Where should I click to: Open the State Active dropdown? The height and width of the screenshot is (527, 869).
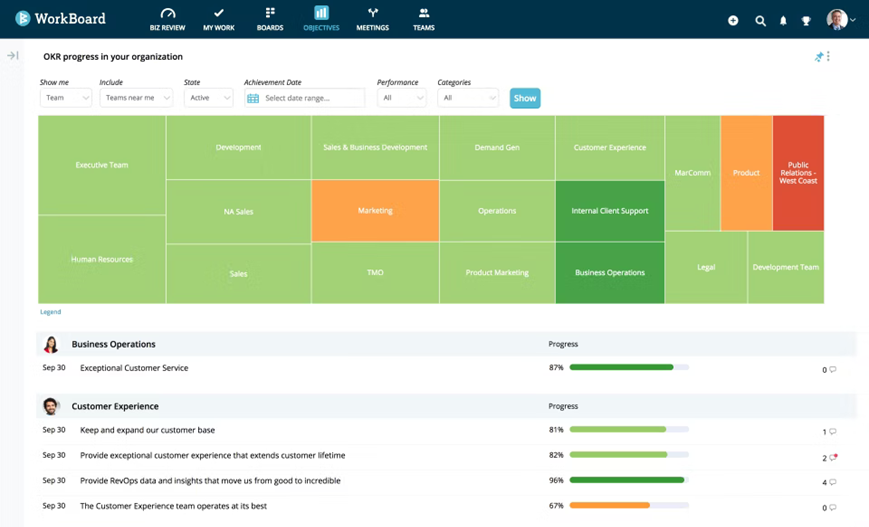208,98
